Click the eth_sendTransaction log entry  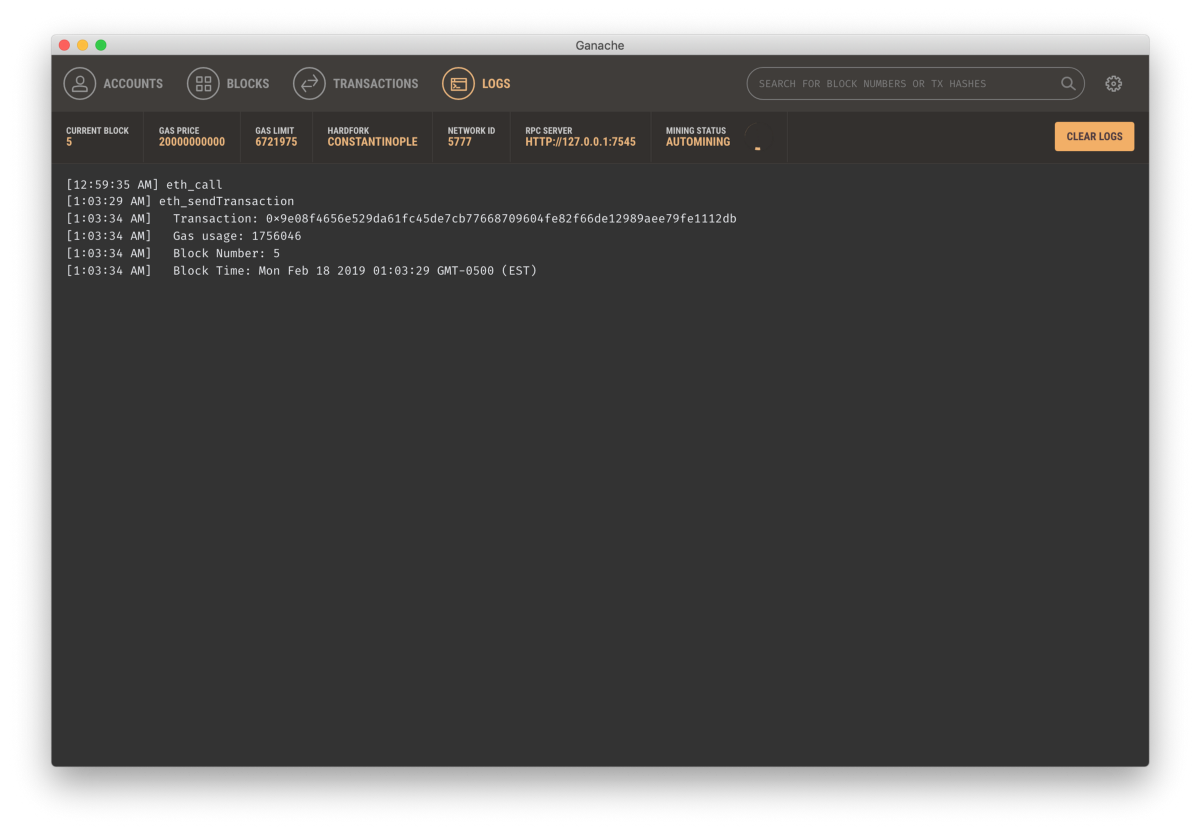tap(226, 202)
